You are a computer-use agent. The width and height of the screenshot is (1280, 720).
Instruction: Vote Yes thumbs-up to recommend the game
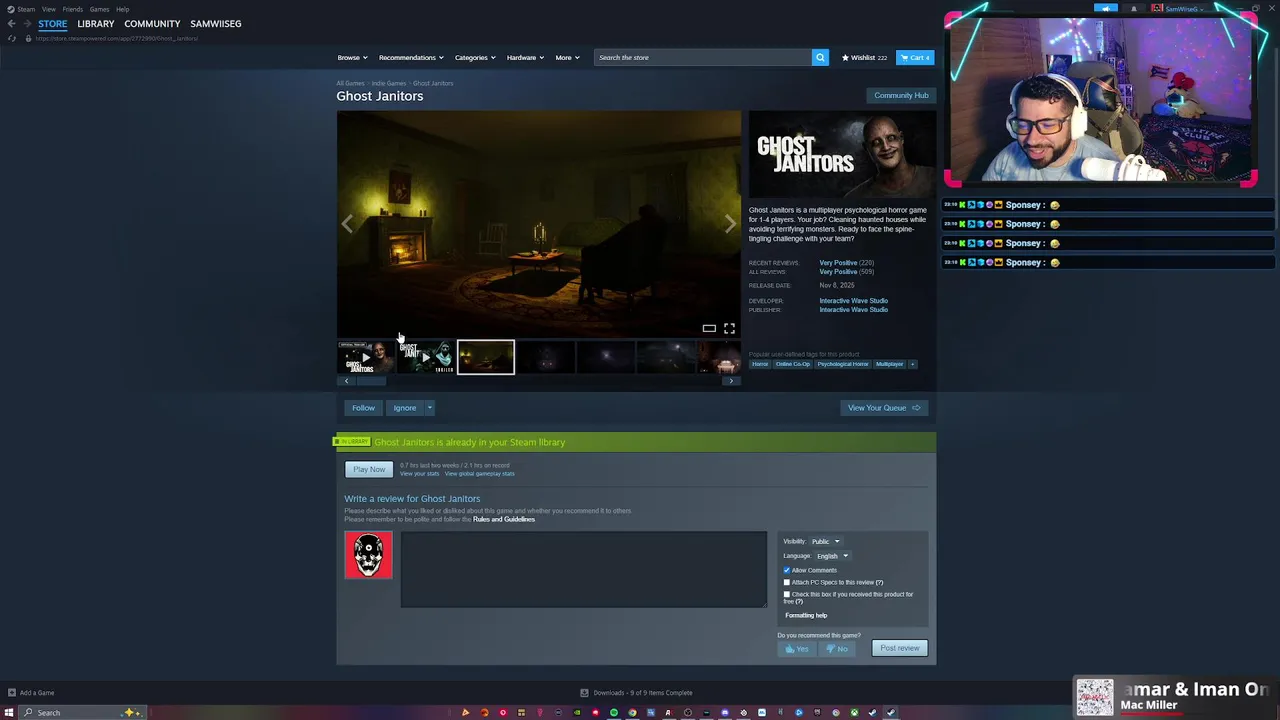pos(796,648)
